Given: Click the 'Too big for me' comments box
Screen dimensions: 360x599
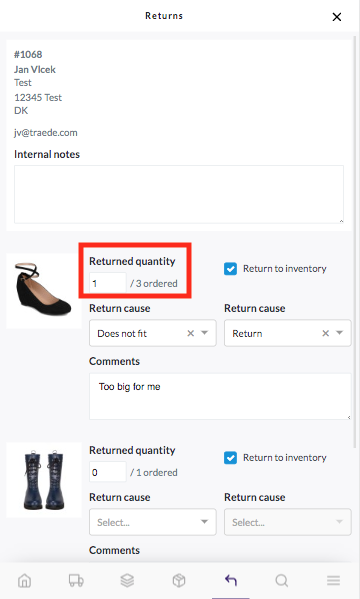Looking at the screenshot, I should 220,397.
